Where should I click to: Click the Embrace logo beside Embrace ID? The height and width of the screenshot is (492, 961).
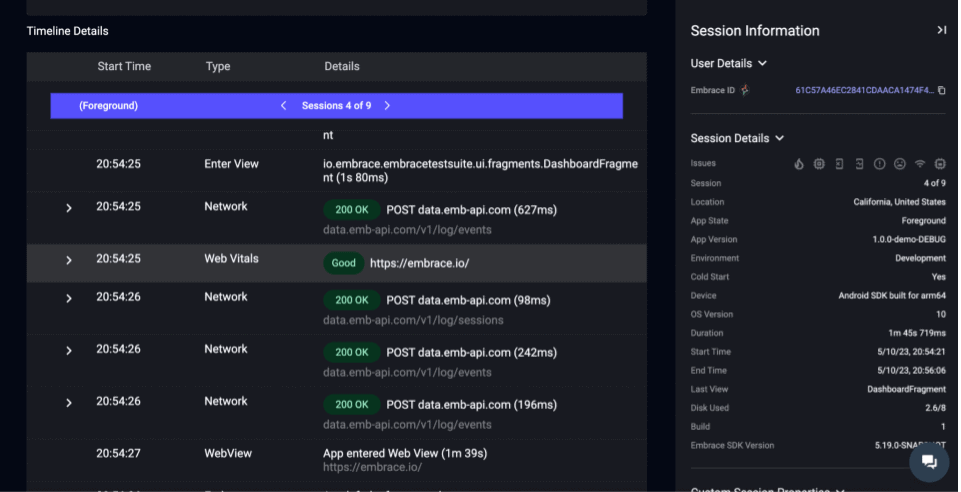pyautogui.click(x=745, y=90)
